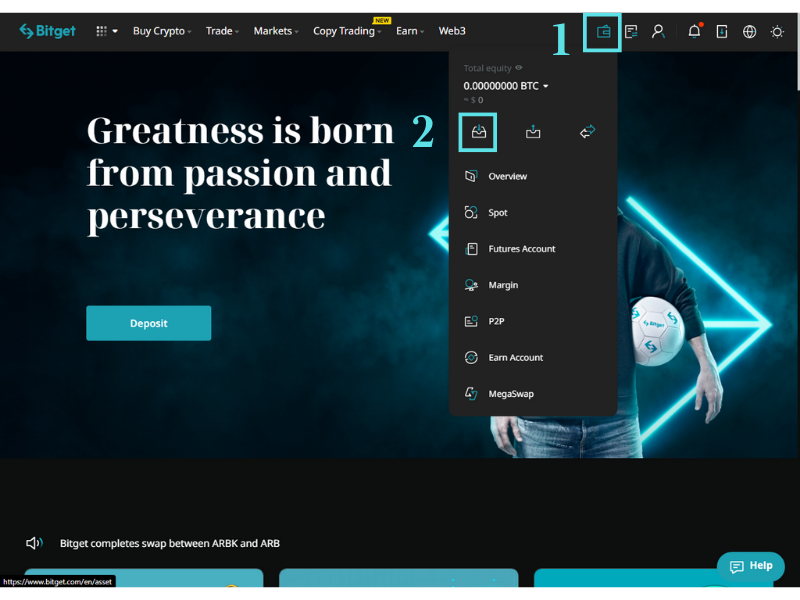Open the wallet assets icon

tap(603, 32)
